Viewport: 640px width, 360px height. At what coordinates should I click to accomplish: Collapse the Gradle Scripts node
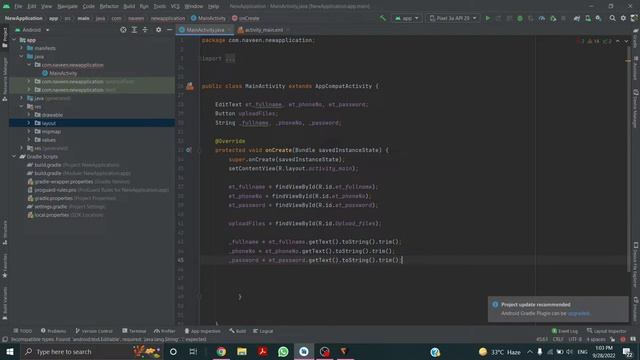(x=15, y=156)
